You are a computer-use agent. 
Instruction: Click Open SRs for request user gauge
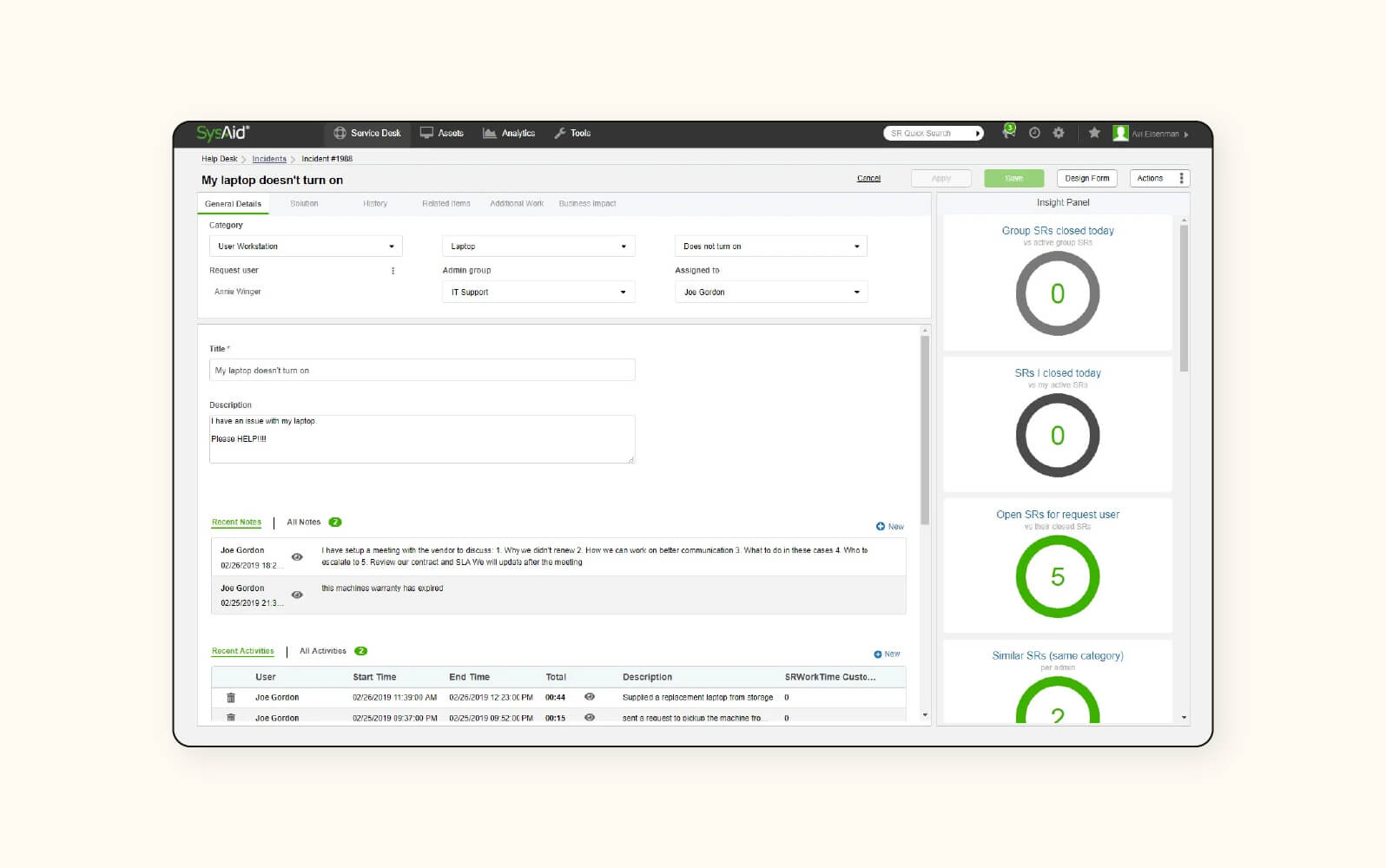[x=1058, y=576]
